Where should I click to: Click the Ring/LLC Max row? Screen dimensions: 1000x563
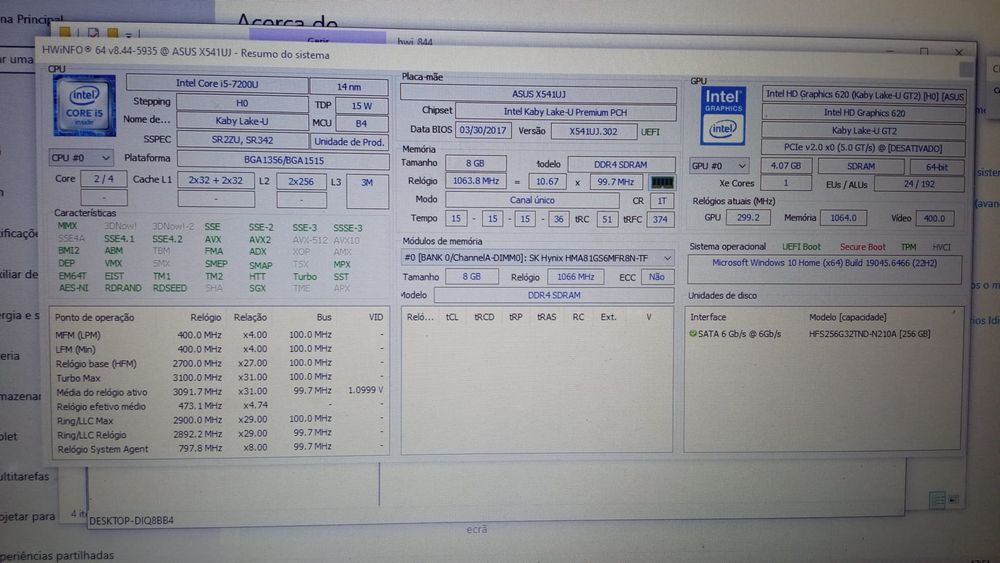[219, 420]
